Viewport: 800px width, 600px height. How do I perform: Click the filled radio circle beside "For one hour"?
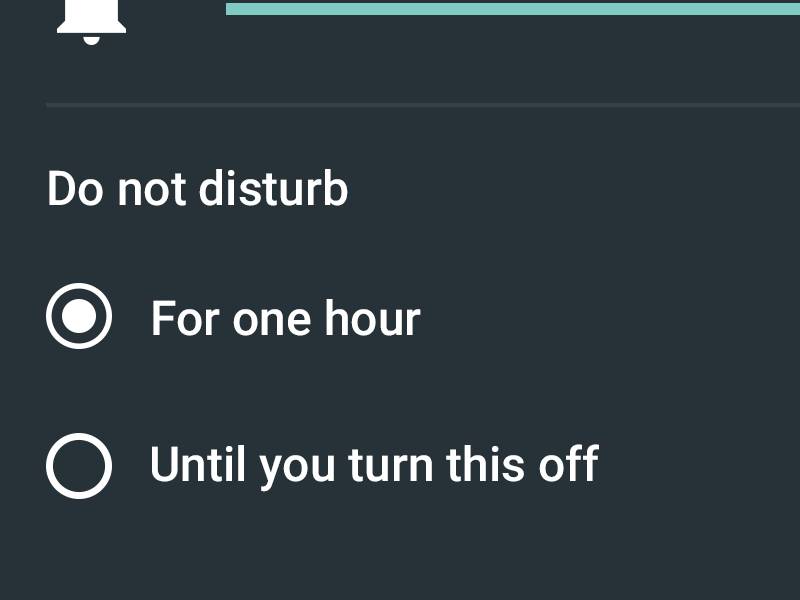click(79, 317)
